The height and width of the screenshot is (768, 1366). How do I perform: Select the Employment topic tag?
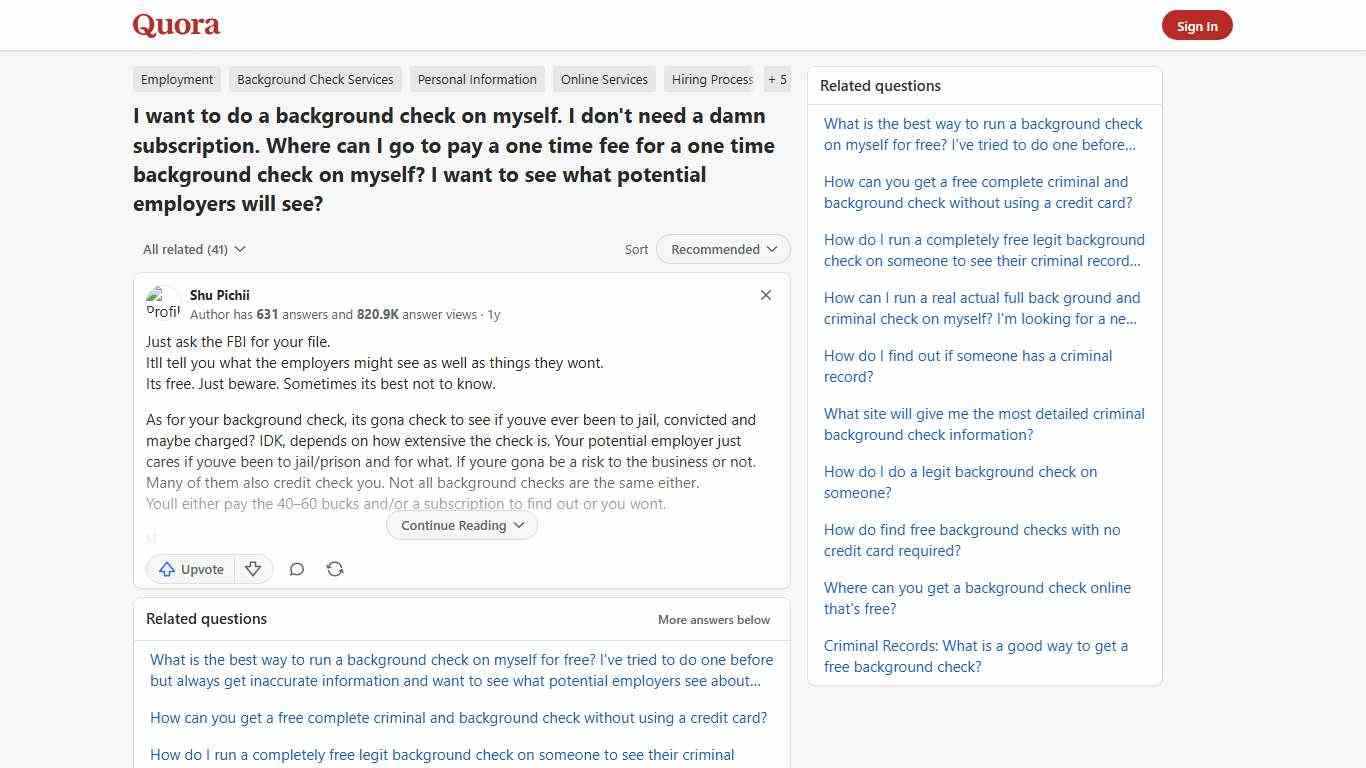pos(177,79)
